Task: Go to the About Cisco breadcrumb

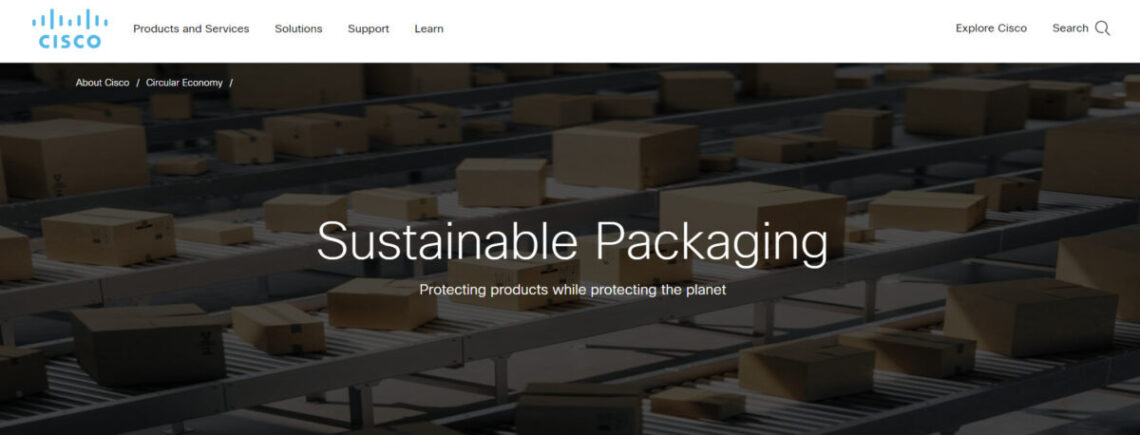Action: (103, 83)
